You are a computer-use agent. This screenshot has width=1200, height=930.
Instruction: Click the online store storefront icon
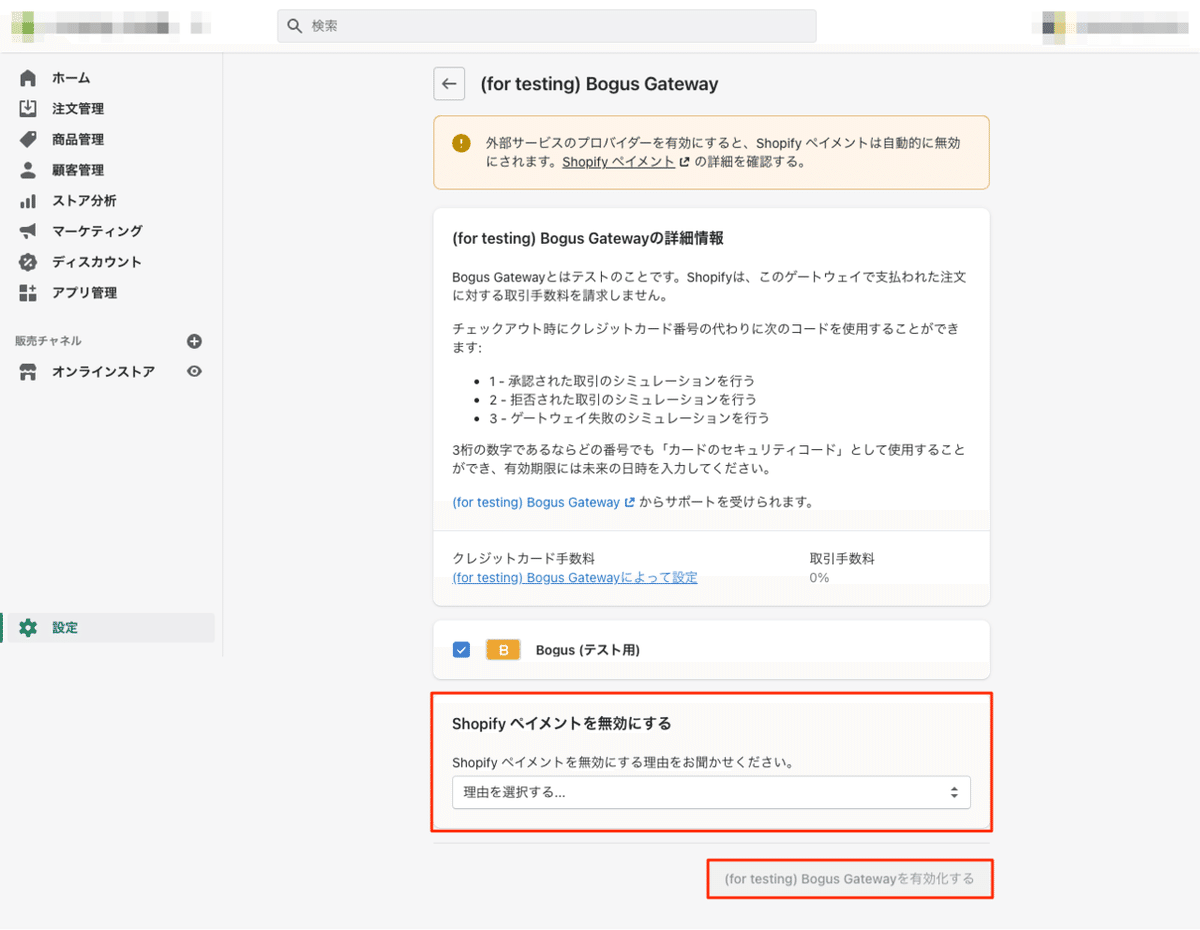tap(28, 372)
